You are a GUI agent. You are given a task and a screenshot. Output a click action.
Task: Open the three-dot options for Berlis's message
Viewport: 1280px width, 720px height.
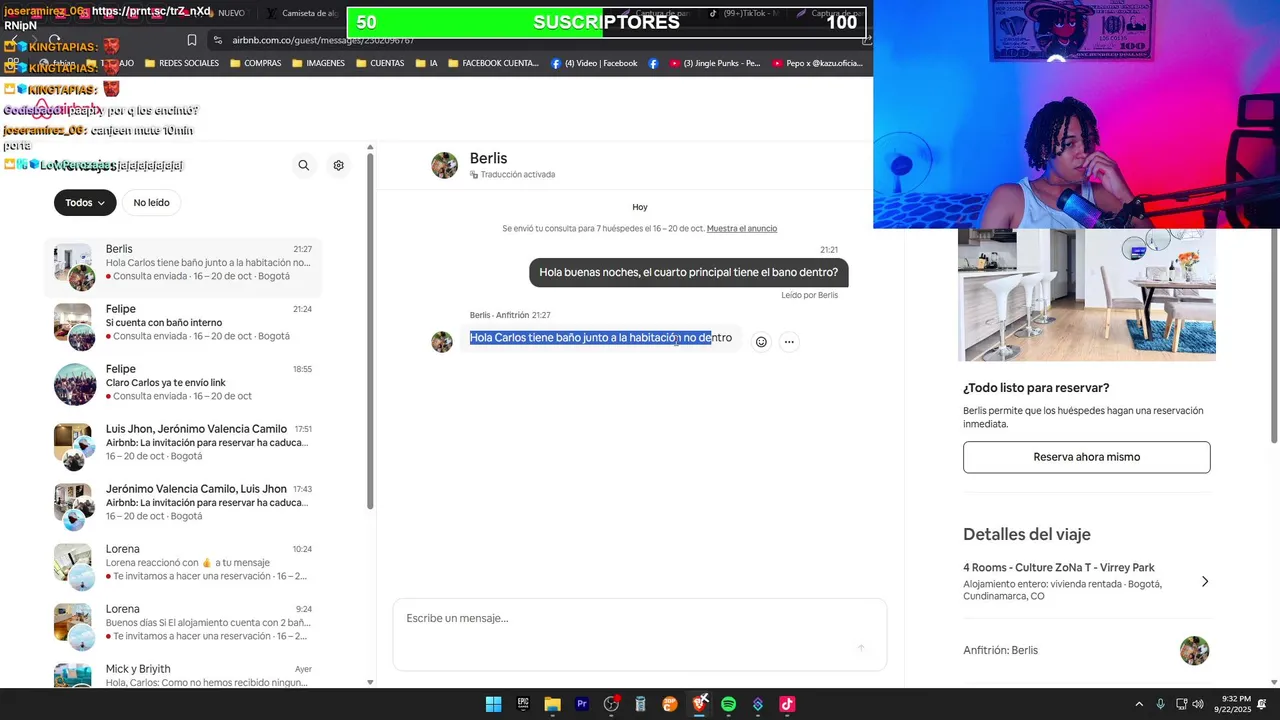789,342
